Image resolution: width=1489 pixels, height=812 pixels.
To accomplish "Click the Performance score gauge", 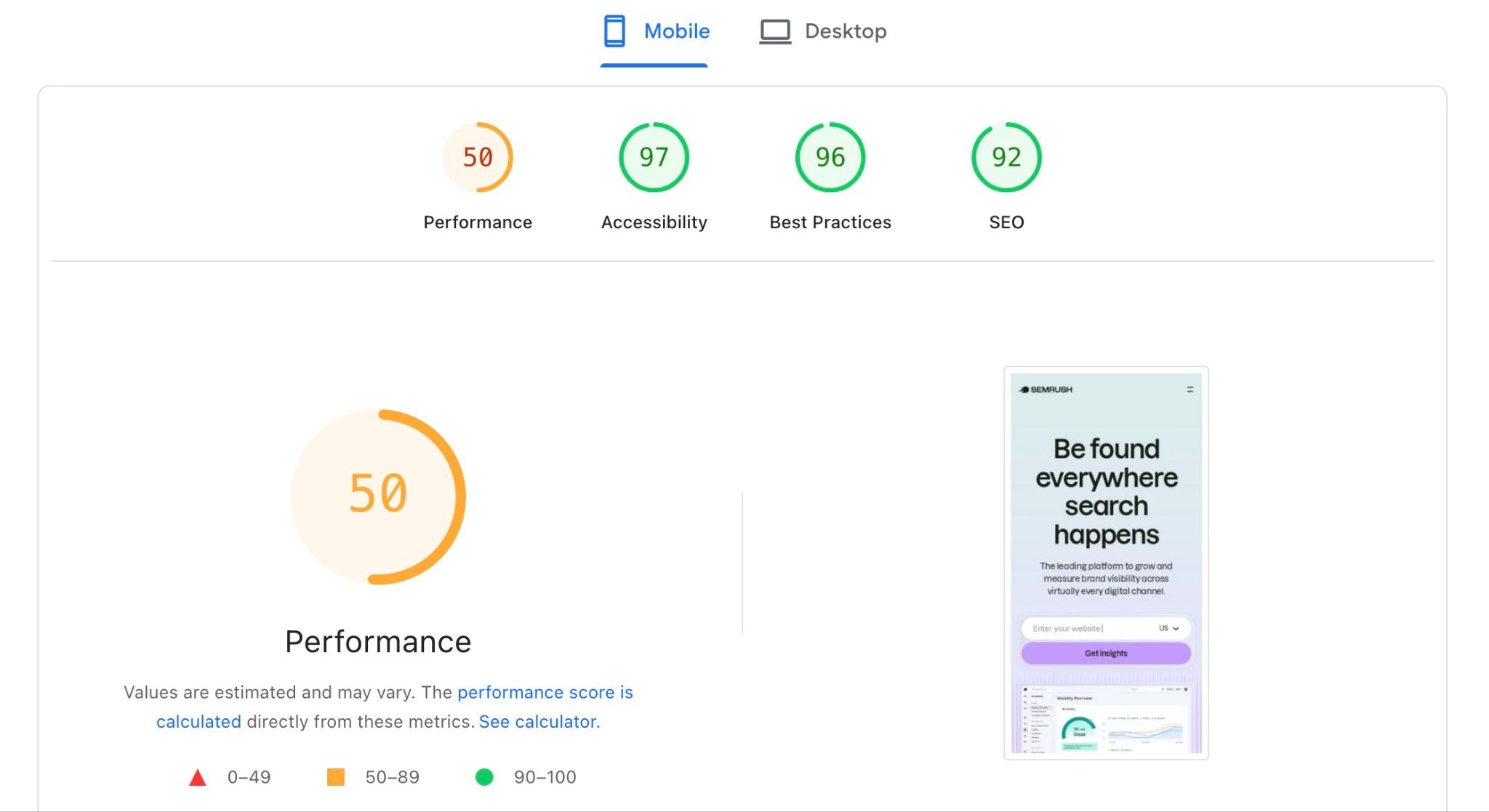I will coord(477,157).
